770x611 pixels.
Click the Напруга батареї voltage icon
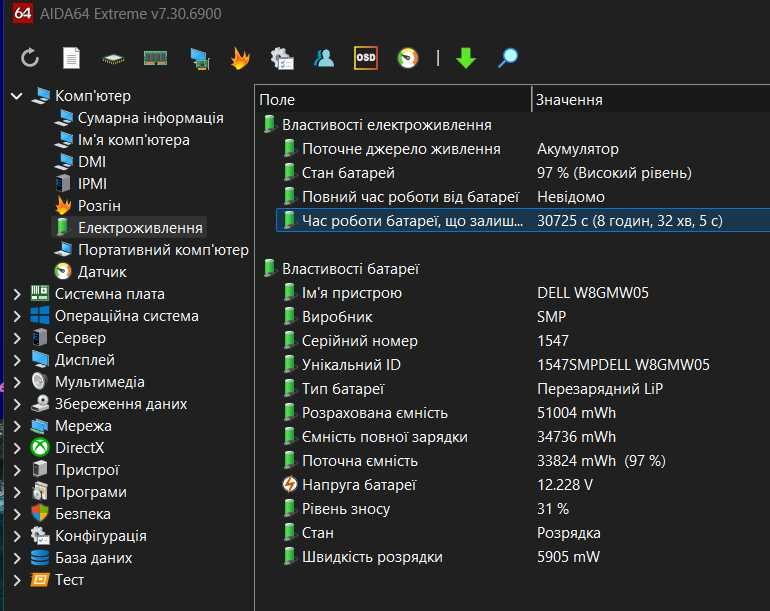[290, 485]
